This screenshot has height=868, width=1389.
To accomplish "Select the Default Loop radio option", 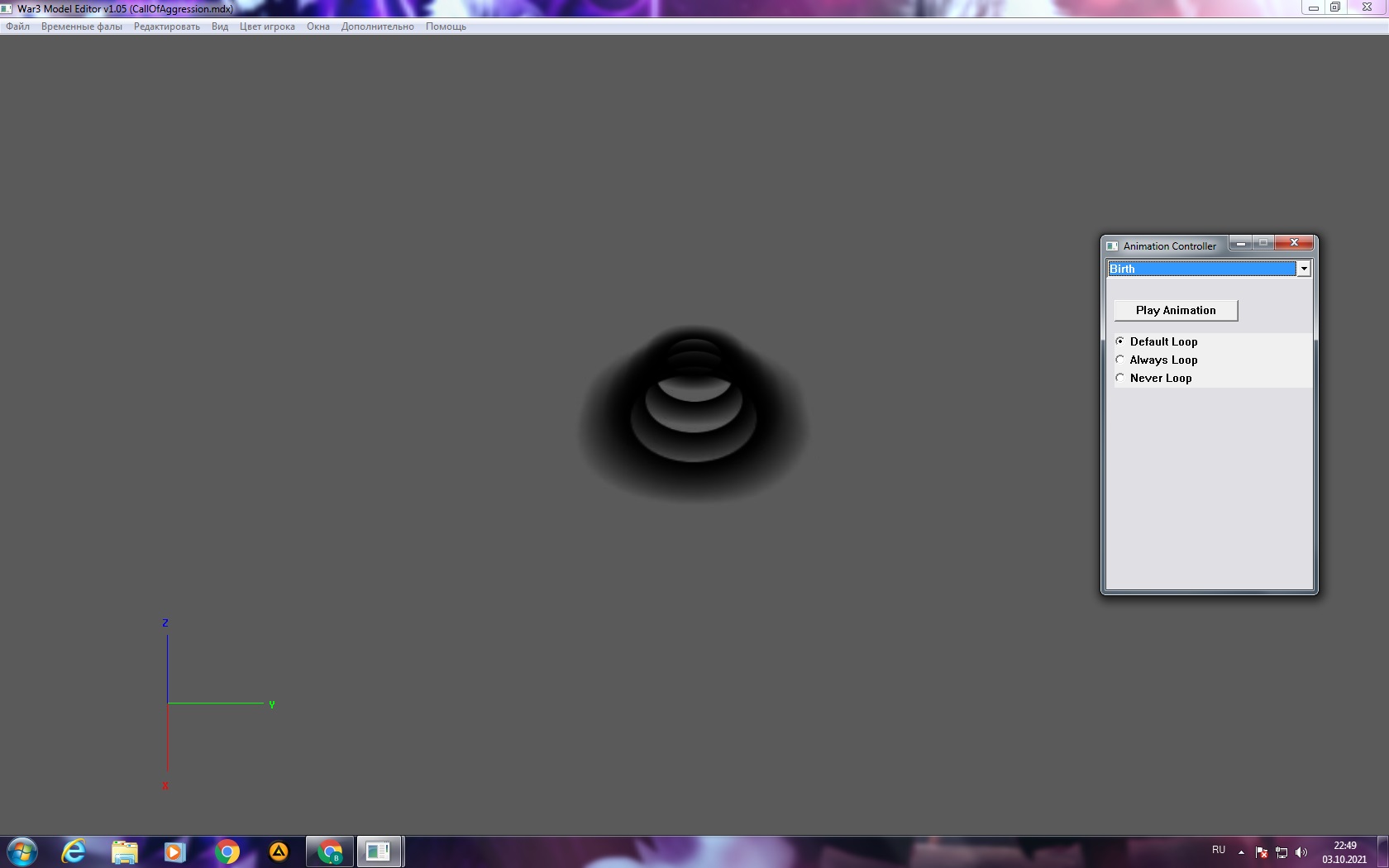I will click(x=1120, y=341).
